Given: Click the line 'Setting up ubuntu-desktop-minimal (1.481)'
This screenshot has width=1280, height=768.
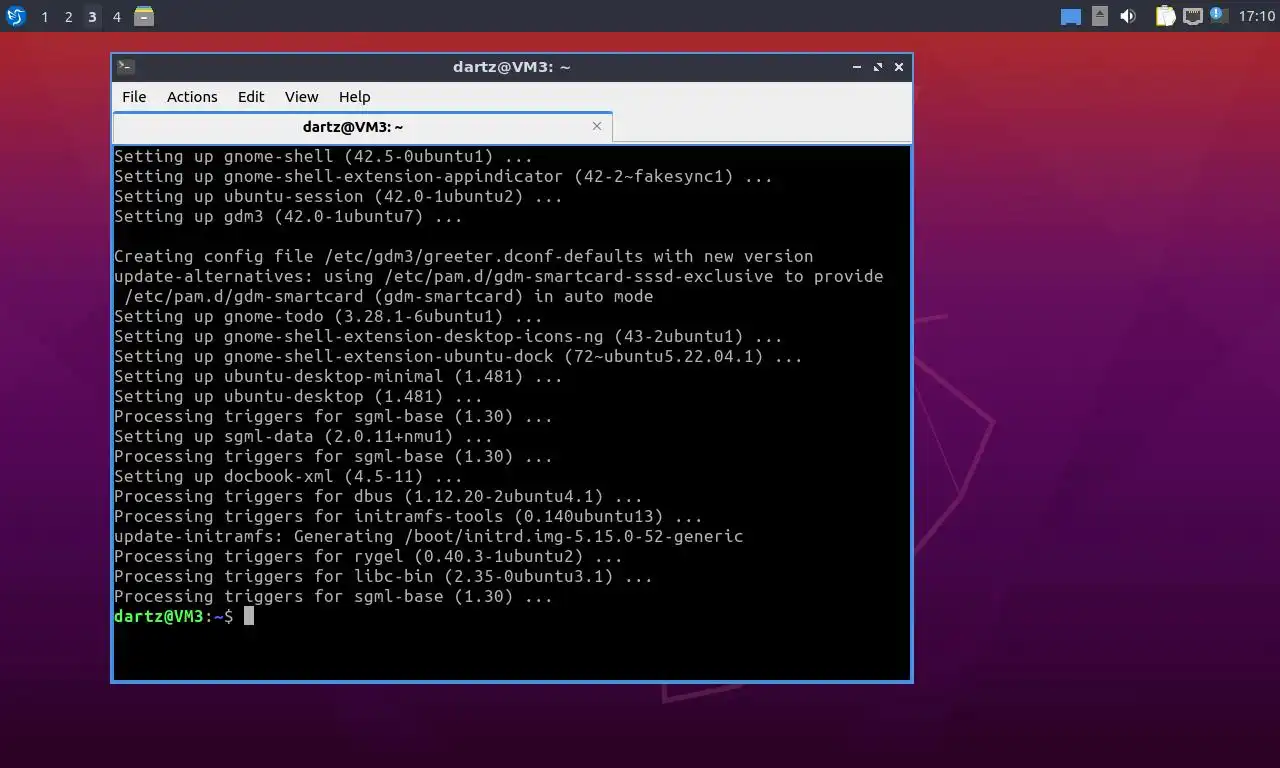Looking at the screenshot, I should coord(339,377).
